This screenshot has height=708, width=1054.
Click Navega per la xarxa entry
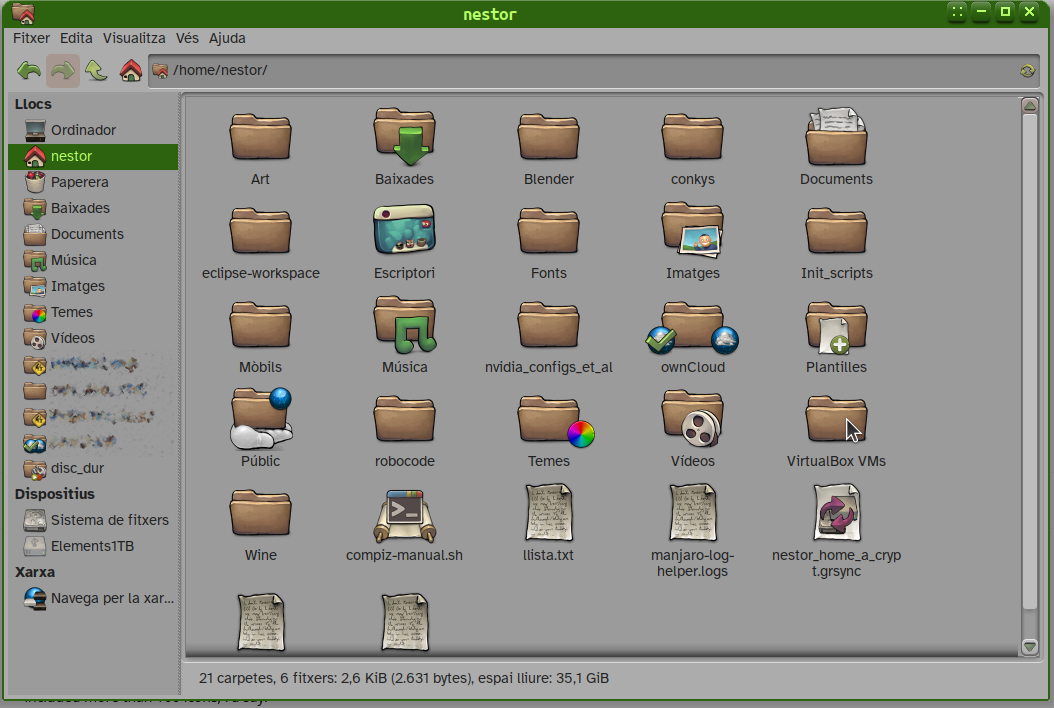click(112, 598)
